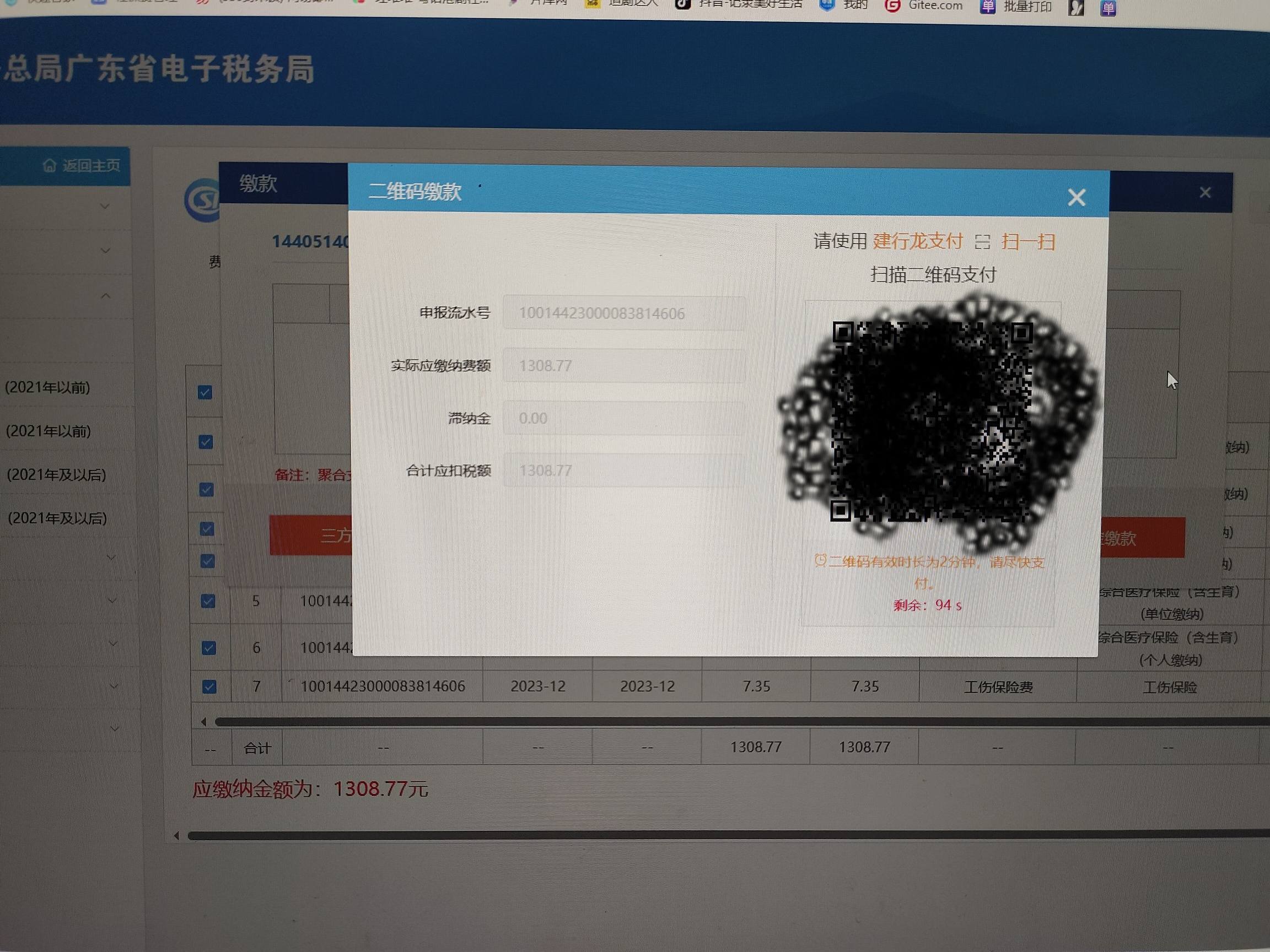Click the lower page horizontal scrollbar

coord(729,836)
